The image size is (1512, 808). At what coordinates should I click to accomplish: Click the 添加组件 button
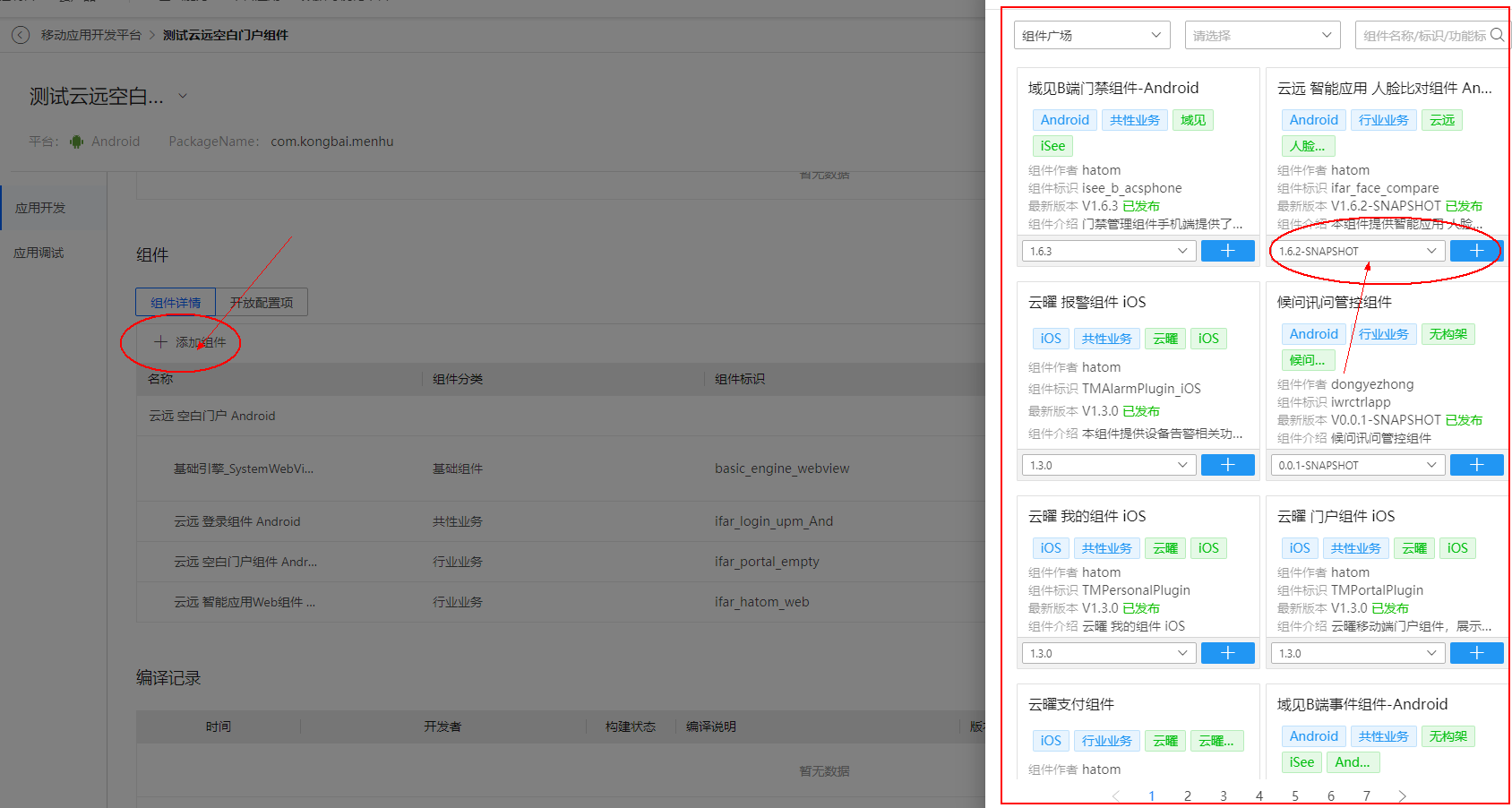click(x=190, y=342)
